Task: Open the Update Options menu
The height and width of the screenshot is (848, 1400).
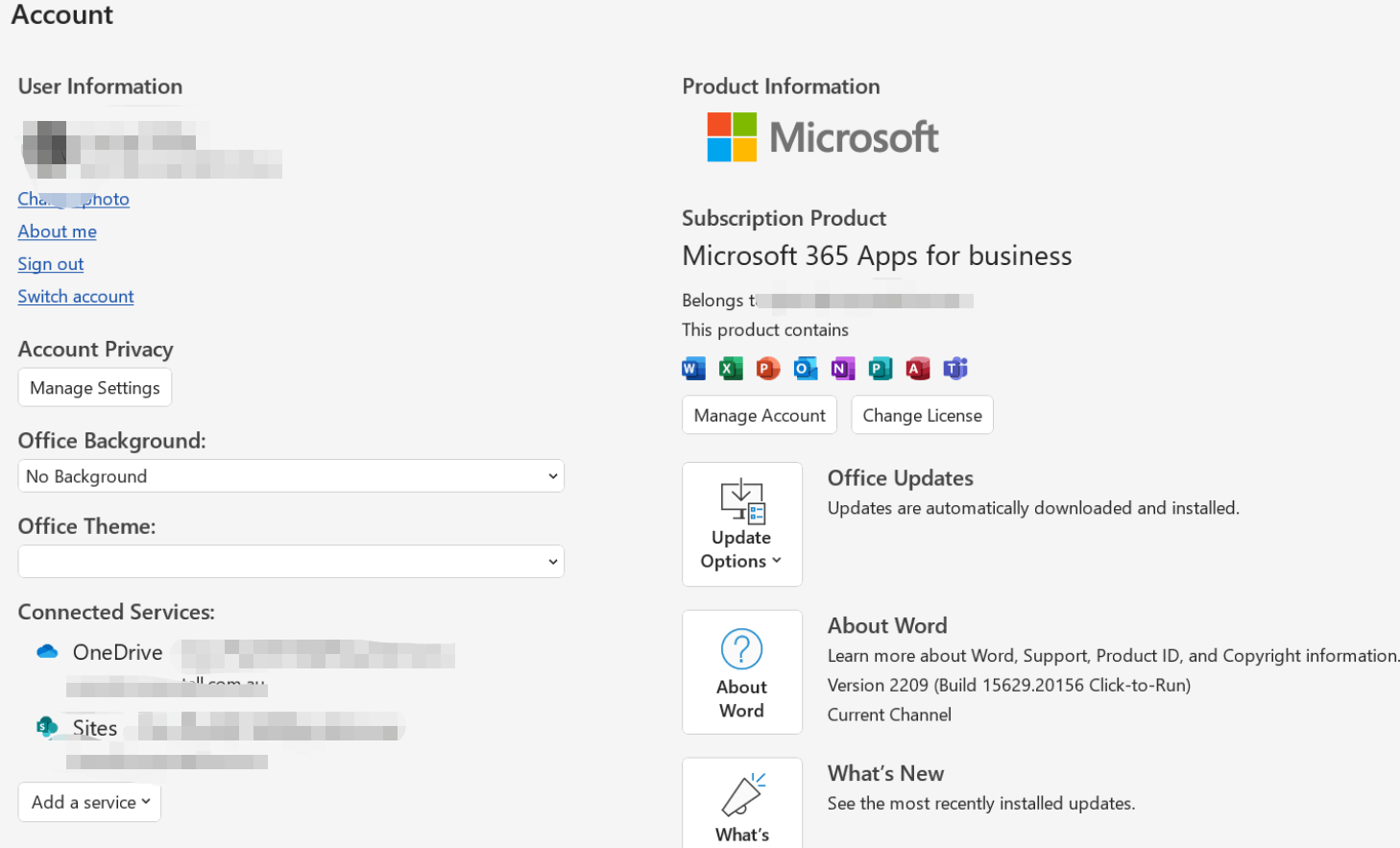Action: point(742,524)
